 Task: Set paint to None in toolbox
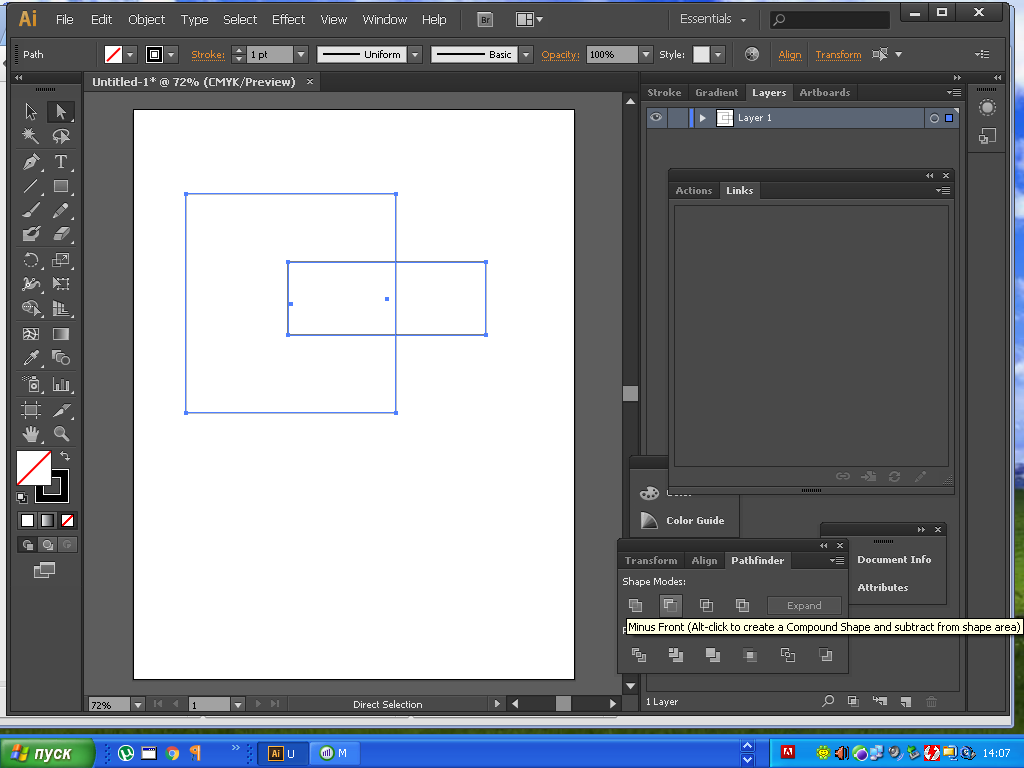point(67,520)
